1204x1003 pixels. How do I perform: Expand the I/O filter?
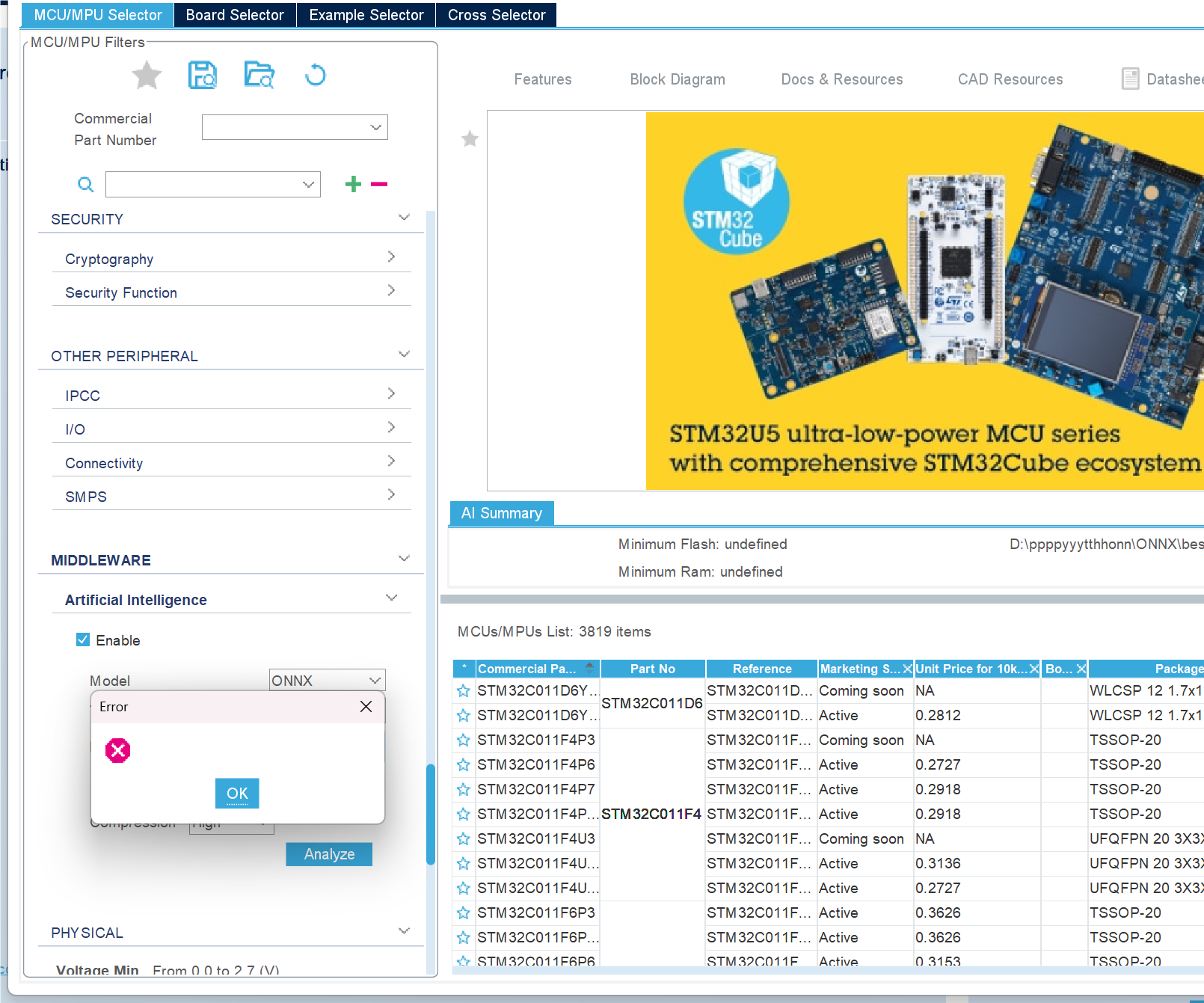391,427
